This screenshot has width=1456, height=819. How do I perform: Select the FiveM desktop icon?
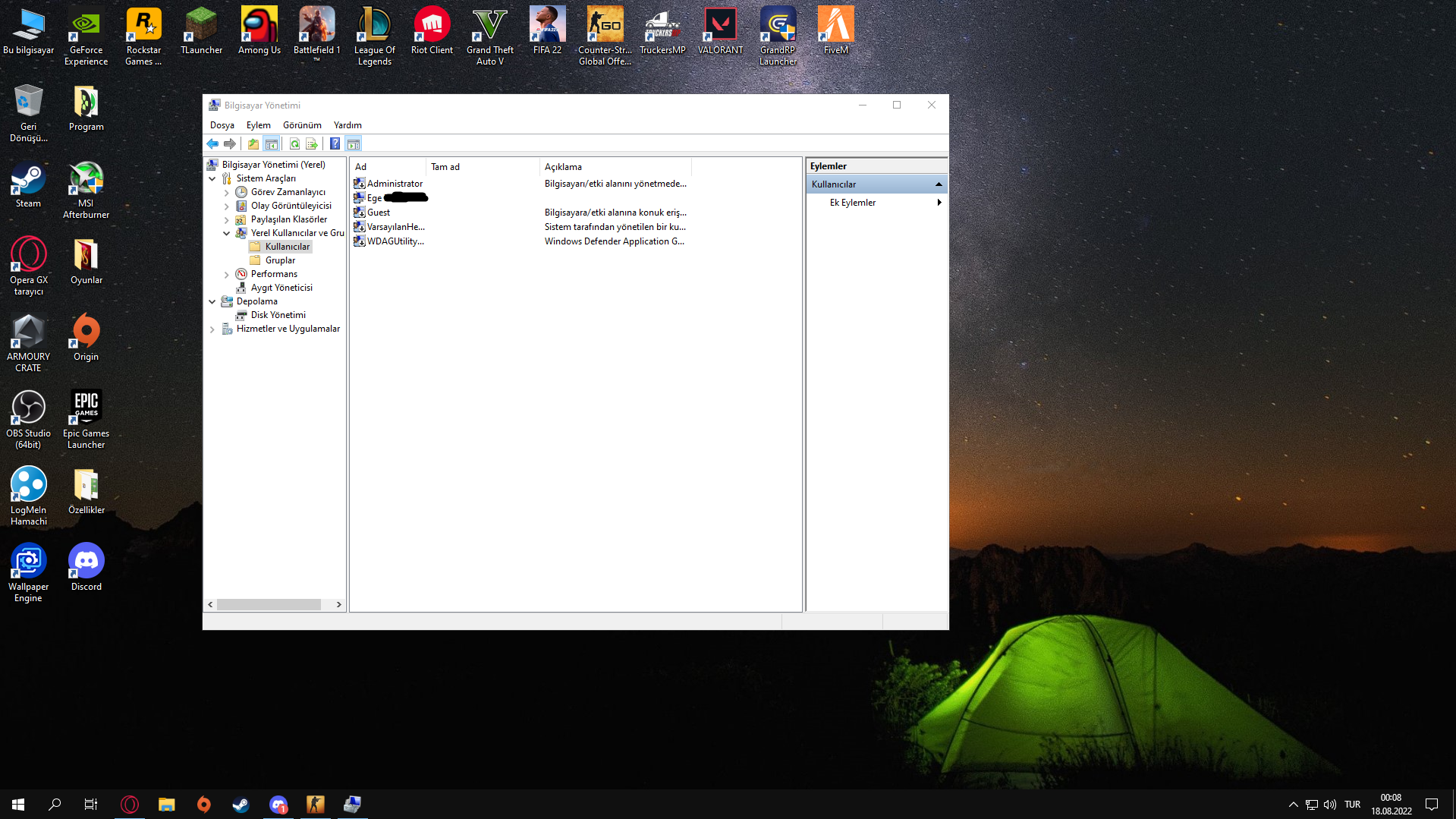(x=836, y=31)
